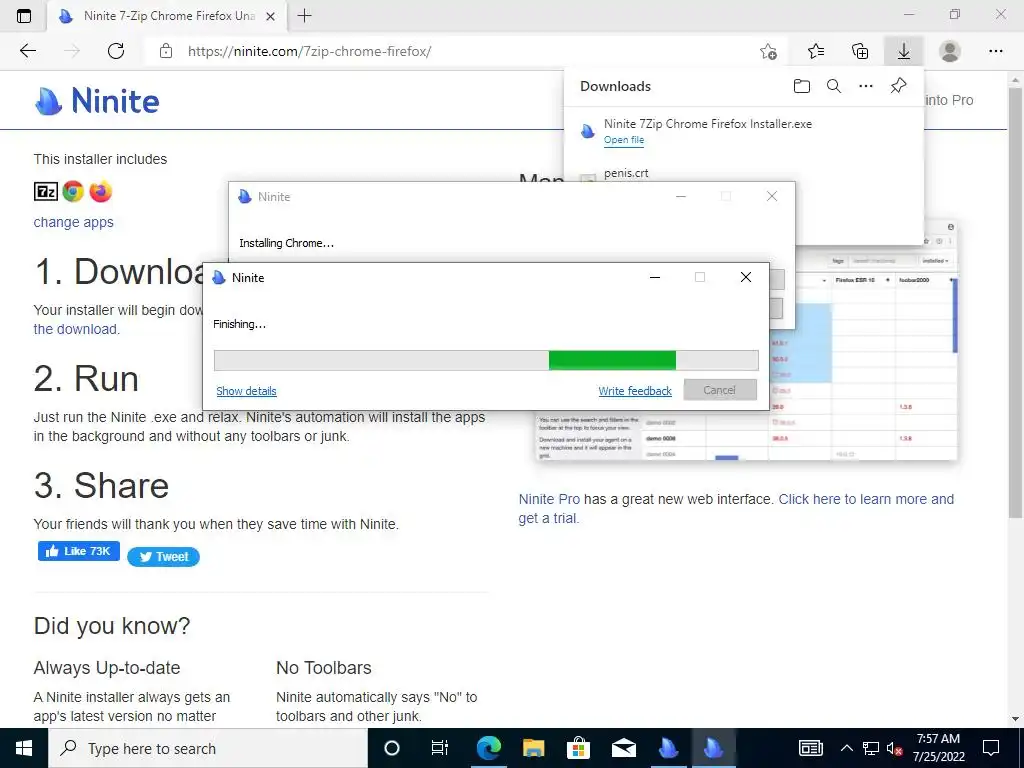1024x768 pixels.
Task: Open Microsoft Edge from taskbar
Action: [x=488, y=748]
